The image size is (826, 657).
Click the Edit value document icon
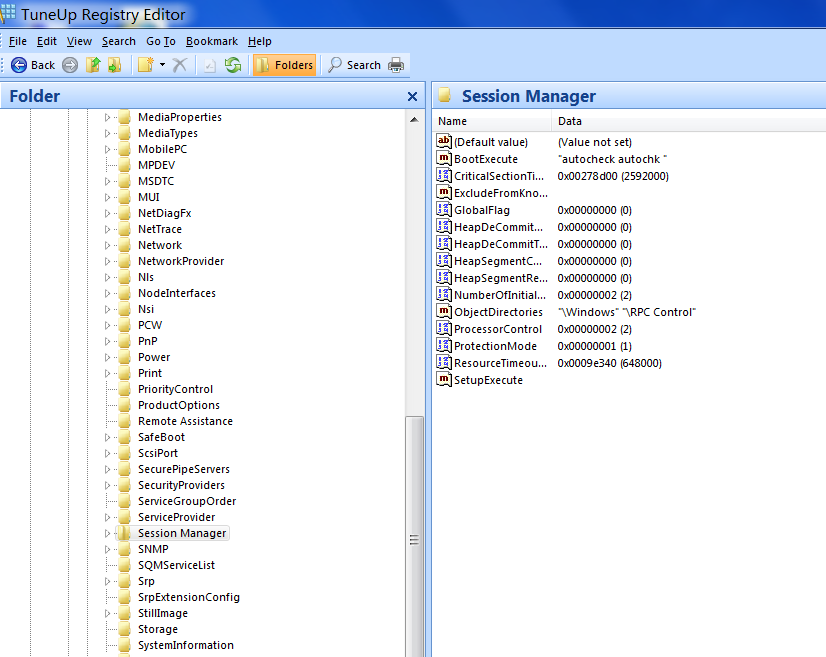tap(210, 65)
